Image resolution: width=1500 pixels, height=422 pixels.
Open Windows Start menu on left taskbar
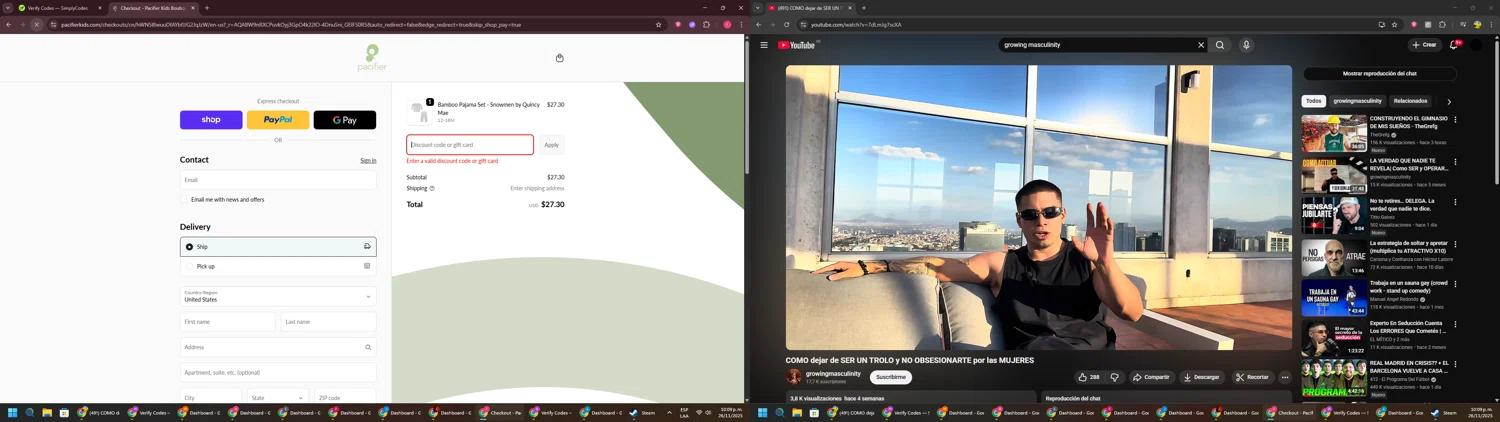click(13, 412)
